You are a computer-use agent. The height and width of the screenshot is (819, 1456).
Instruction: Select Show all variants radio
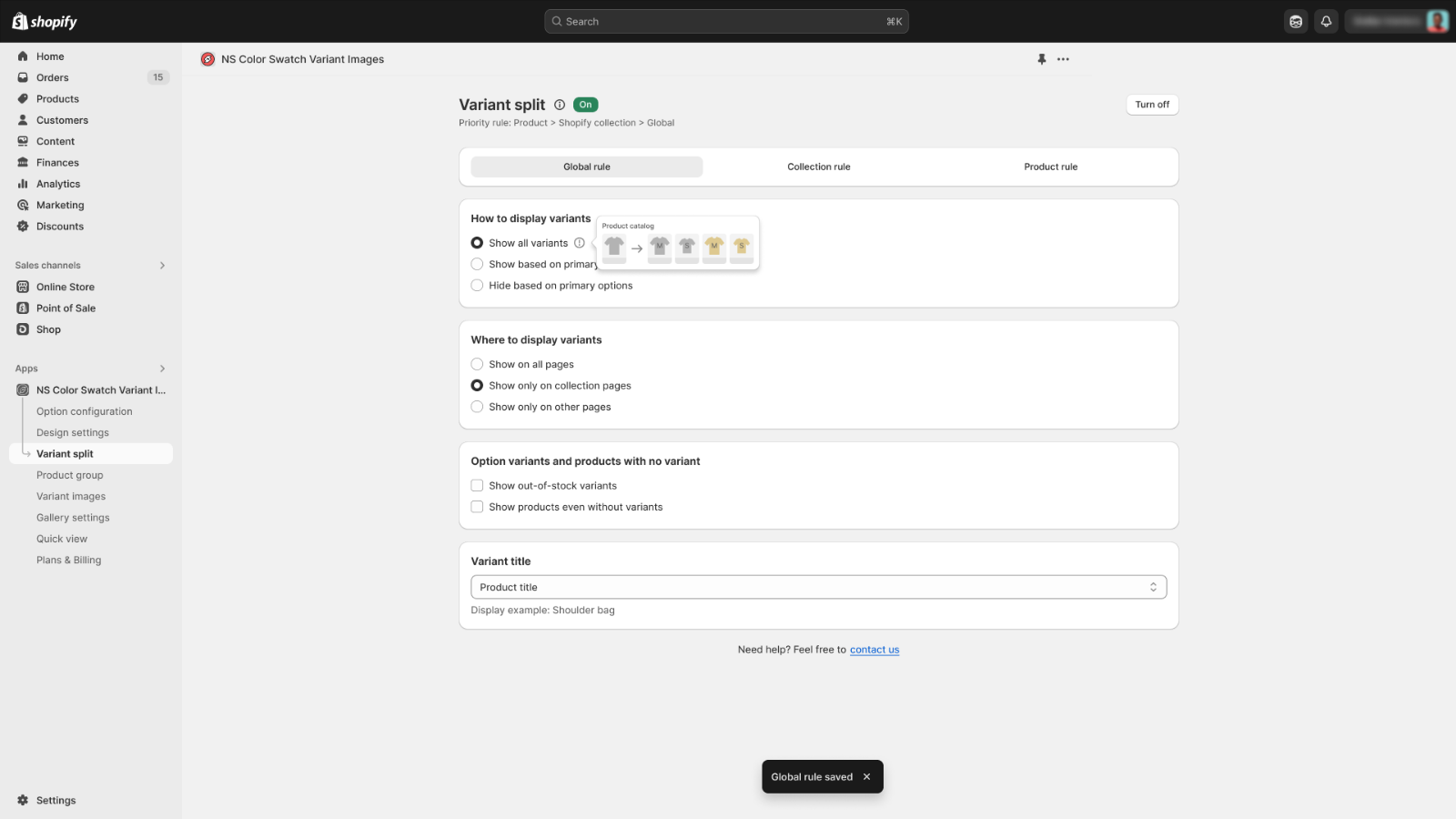click(477, 243)
